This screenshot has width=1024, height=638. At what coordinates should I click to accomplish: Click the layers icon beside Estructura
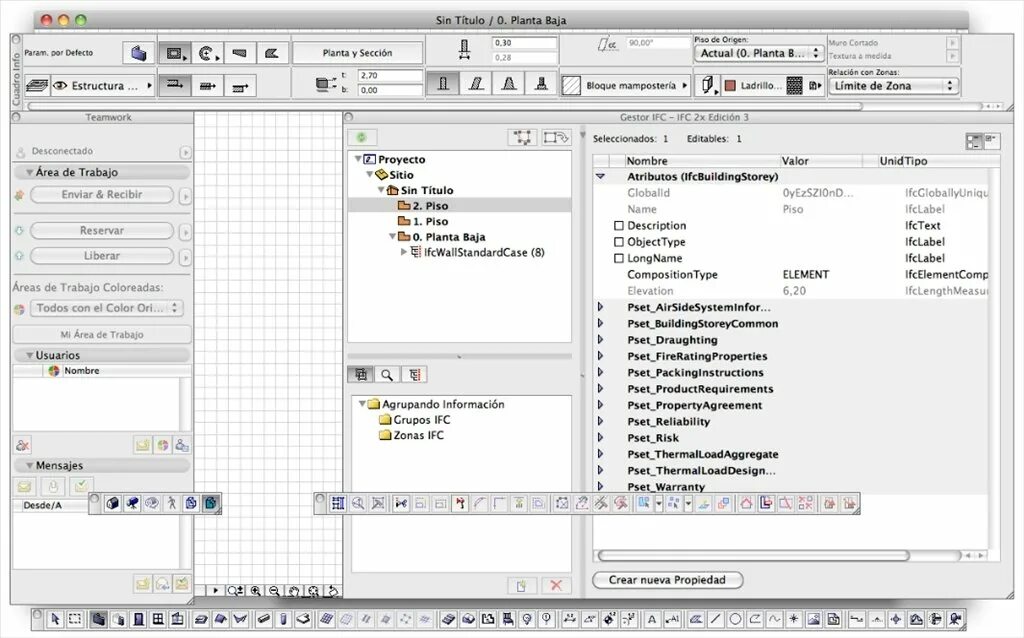tap(37, 86)
